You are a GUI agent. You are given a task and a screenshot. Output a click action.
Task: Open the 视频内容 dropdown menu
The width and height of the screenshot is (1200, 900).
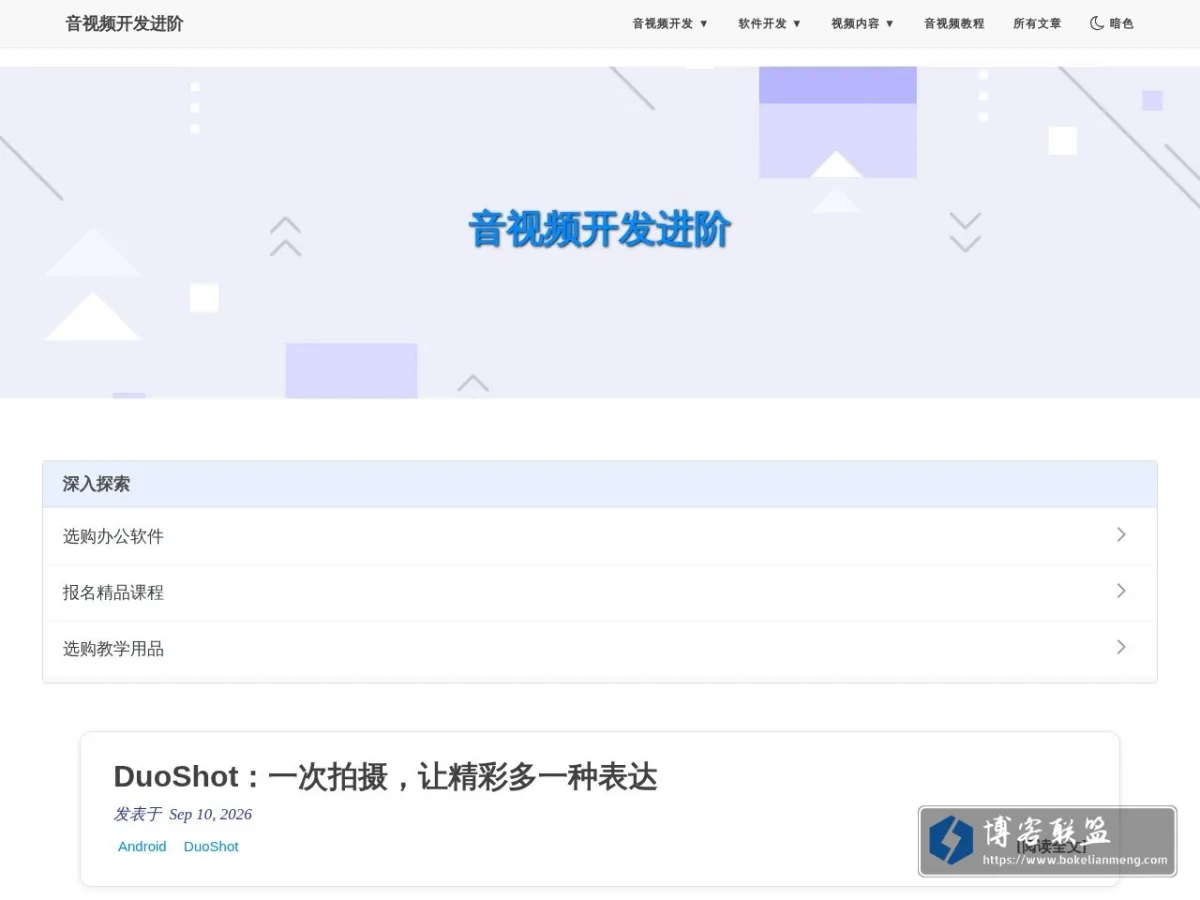pyautogui.click(x=862, y=24)
